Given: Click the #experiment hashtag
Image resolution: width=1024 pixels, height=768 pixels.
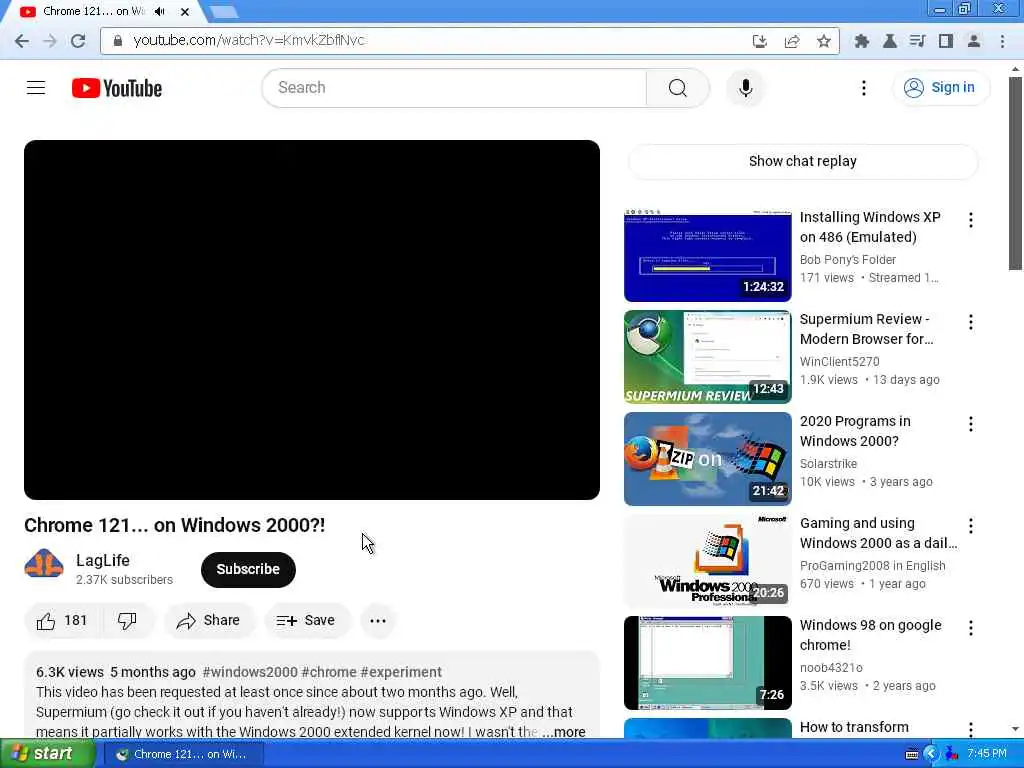Looking at the screenshot, I should (401, 672).
